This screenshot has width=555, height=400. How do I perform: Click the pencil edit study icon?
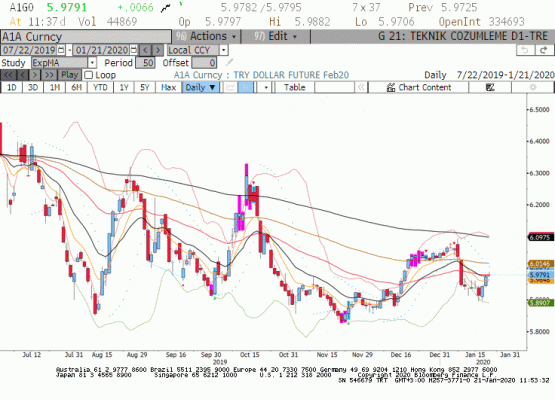[229, 63]
